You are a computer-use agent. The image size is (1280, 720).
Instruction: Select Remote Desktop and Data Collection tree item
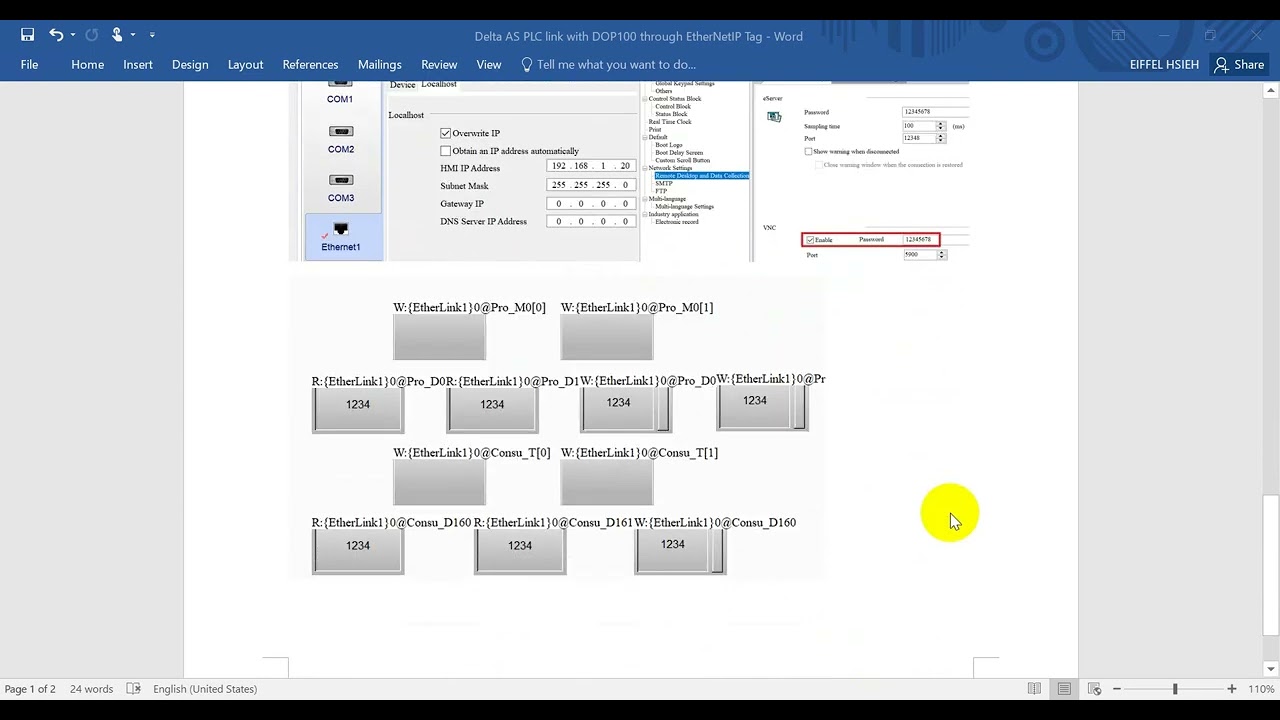click(702, 176)
